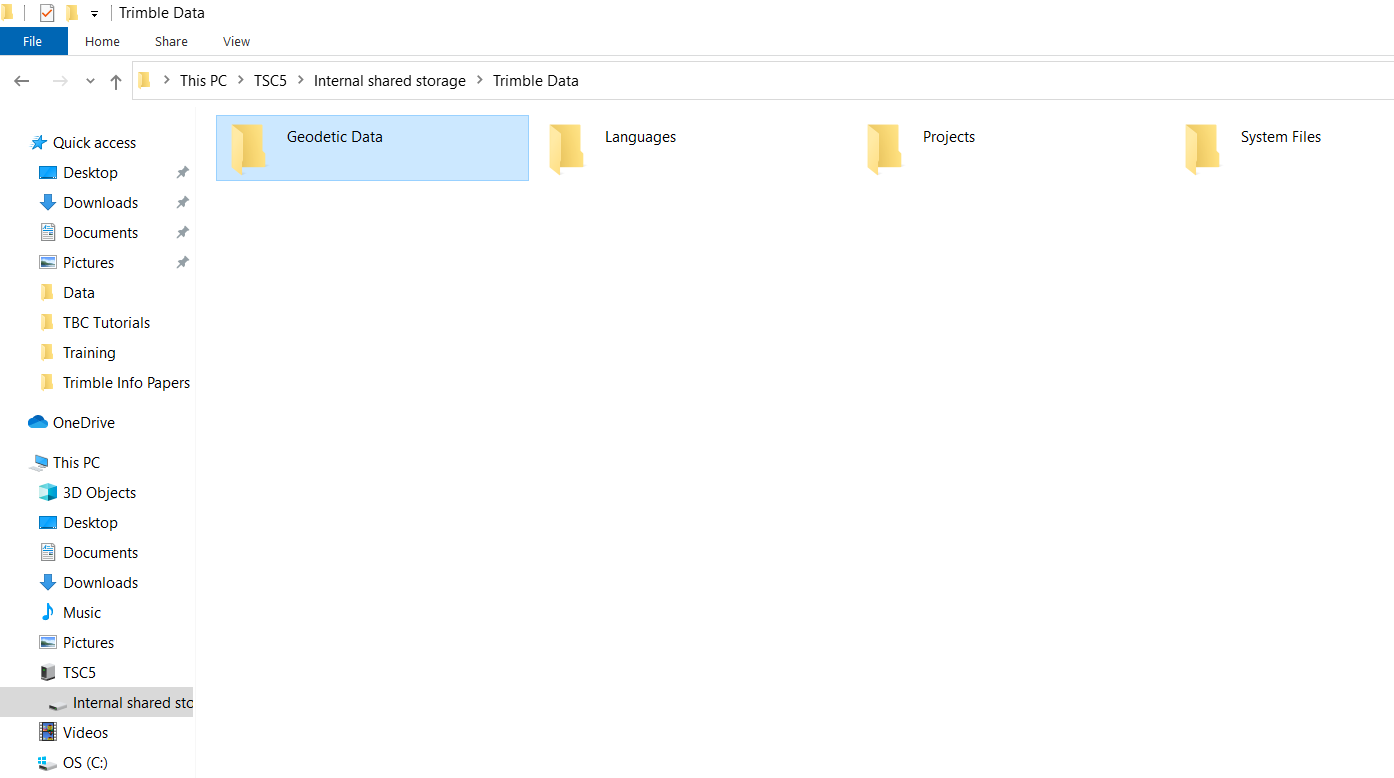1394x778 pixels.
Task: Expand chevron after This PC in address bar
Action: [240, 81]
